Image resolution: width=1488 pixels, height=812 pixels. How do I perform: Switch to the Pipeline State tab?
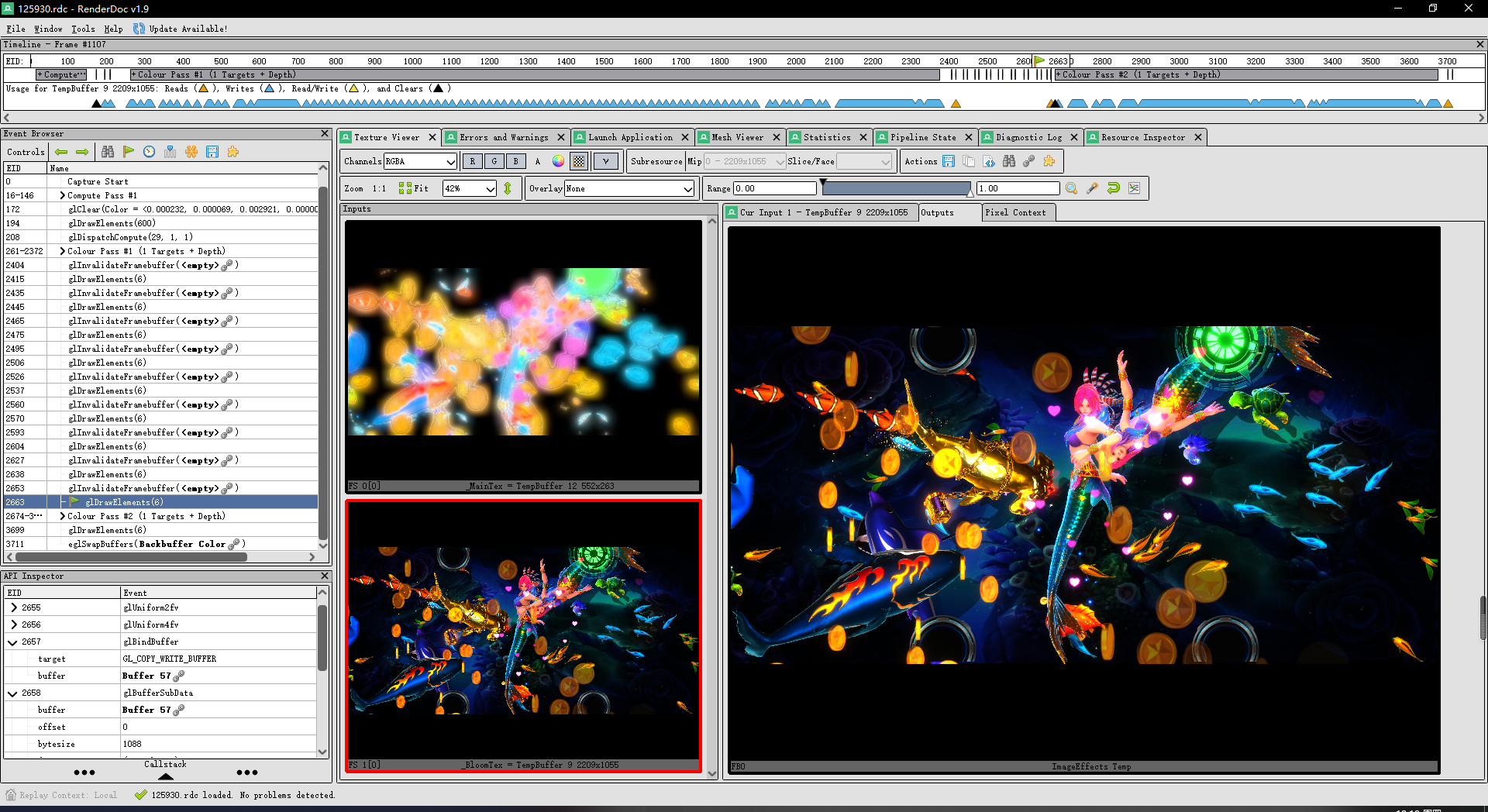pos(925,137)
